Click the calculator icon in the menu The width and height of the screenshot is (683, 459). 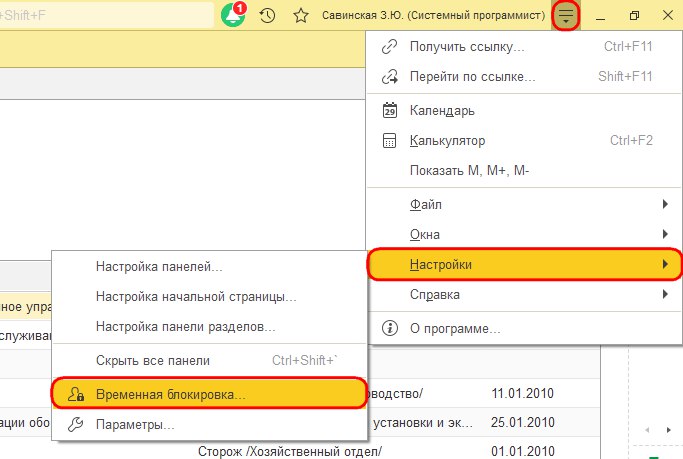click(389, 141)
